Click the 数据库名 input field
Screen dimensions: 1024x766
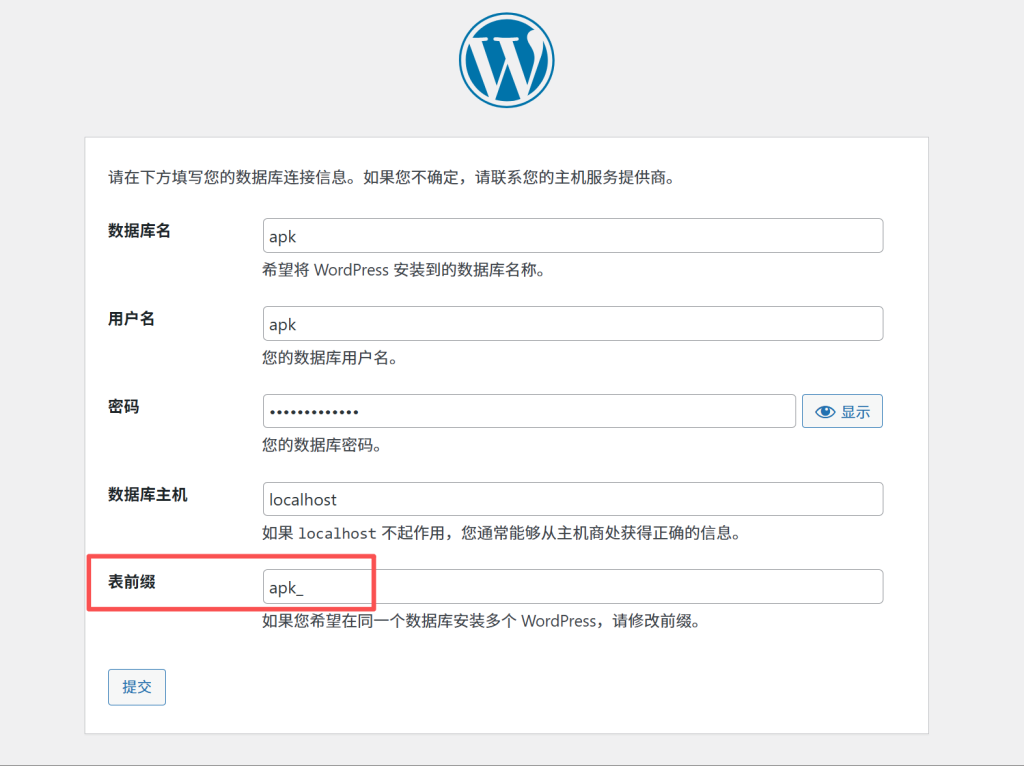pos(572,236)
